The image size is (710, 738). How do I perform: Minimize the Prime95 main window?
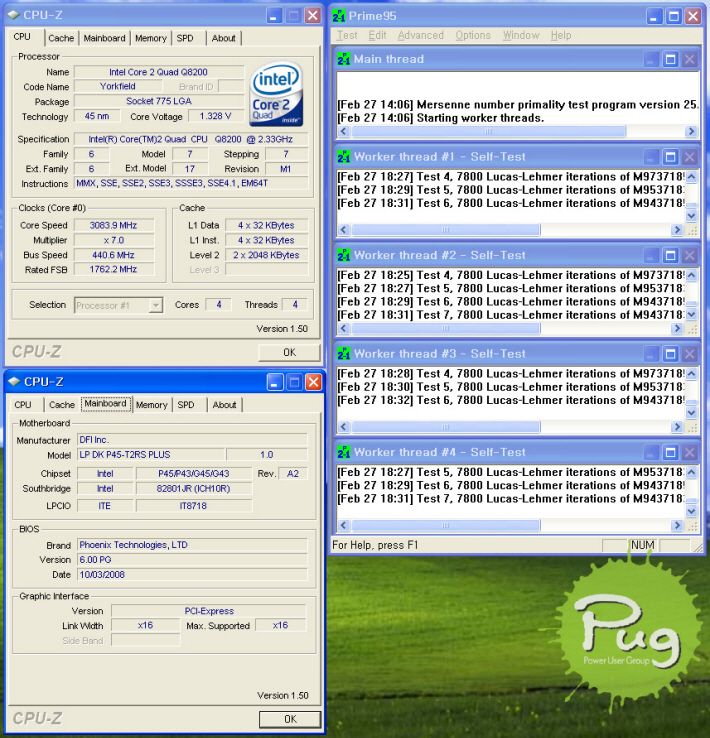pos(653,16)
